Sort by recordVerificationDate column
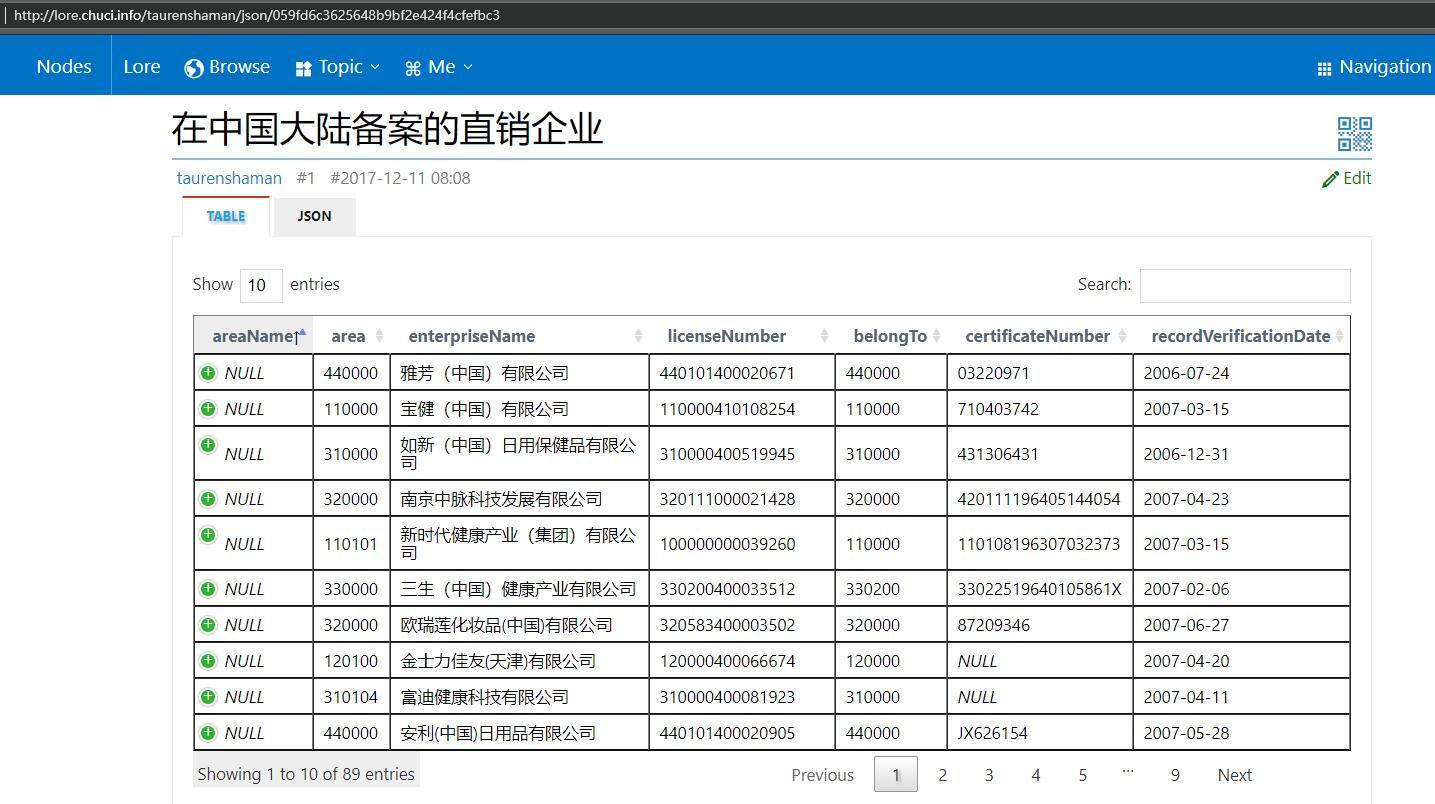This screenshot has width=1435, height=804. click(x=1242, y=336)
